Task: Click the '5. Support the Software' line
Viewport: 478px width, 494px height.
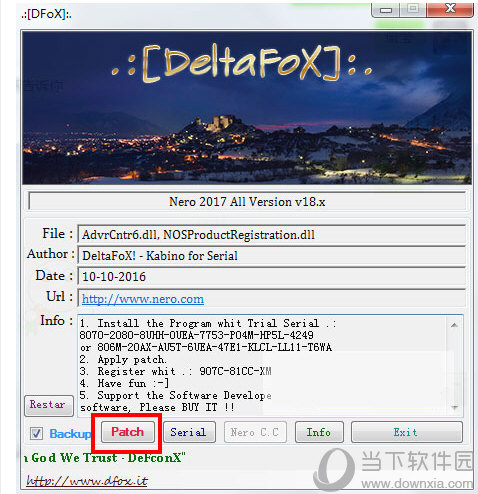Action: (175, 395)
